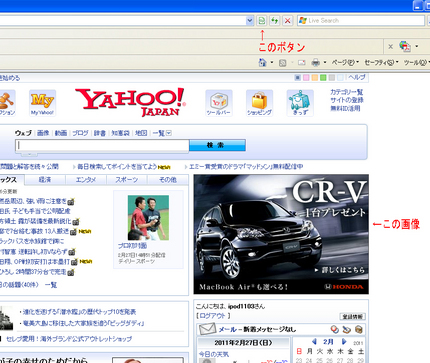Expand the address bar history dropdown
The image size is (430, 363).
click(x=250, y=21)
